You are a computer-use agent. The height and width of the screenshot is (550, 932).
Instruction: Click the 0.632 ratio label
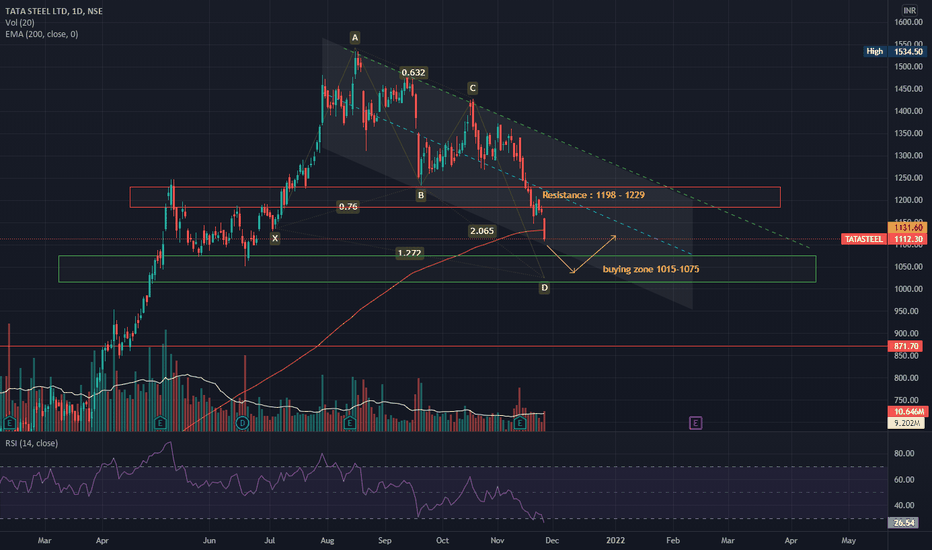click(x=413, y=73)
